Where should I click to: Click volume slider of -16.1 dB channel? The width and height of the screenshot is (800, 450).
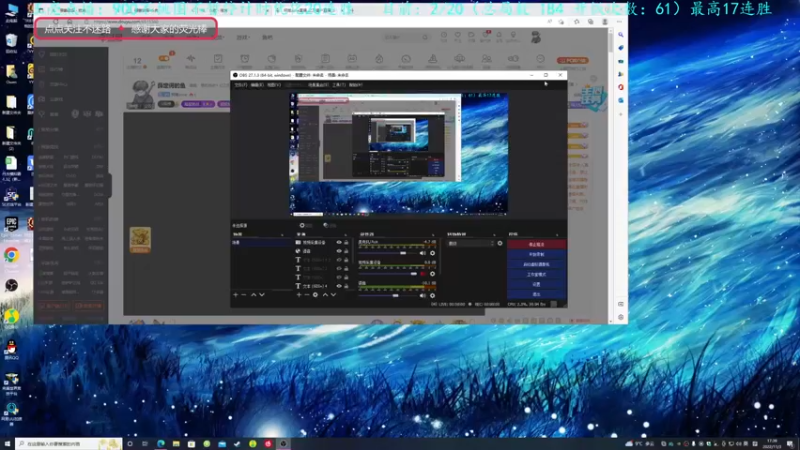tap(388, 295)
